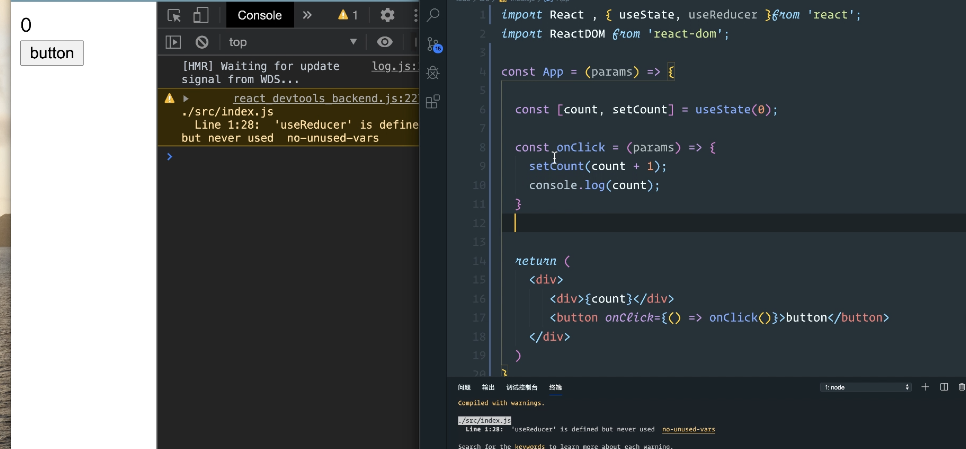The width and height of the screenshot is (966, 449).
Task: Select the 终端 (Terminal) panel tab
Action: [x=556, y=387]
